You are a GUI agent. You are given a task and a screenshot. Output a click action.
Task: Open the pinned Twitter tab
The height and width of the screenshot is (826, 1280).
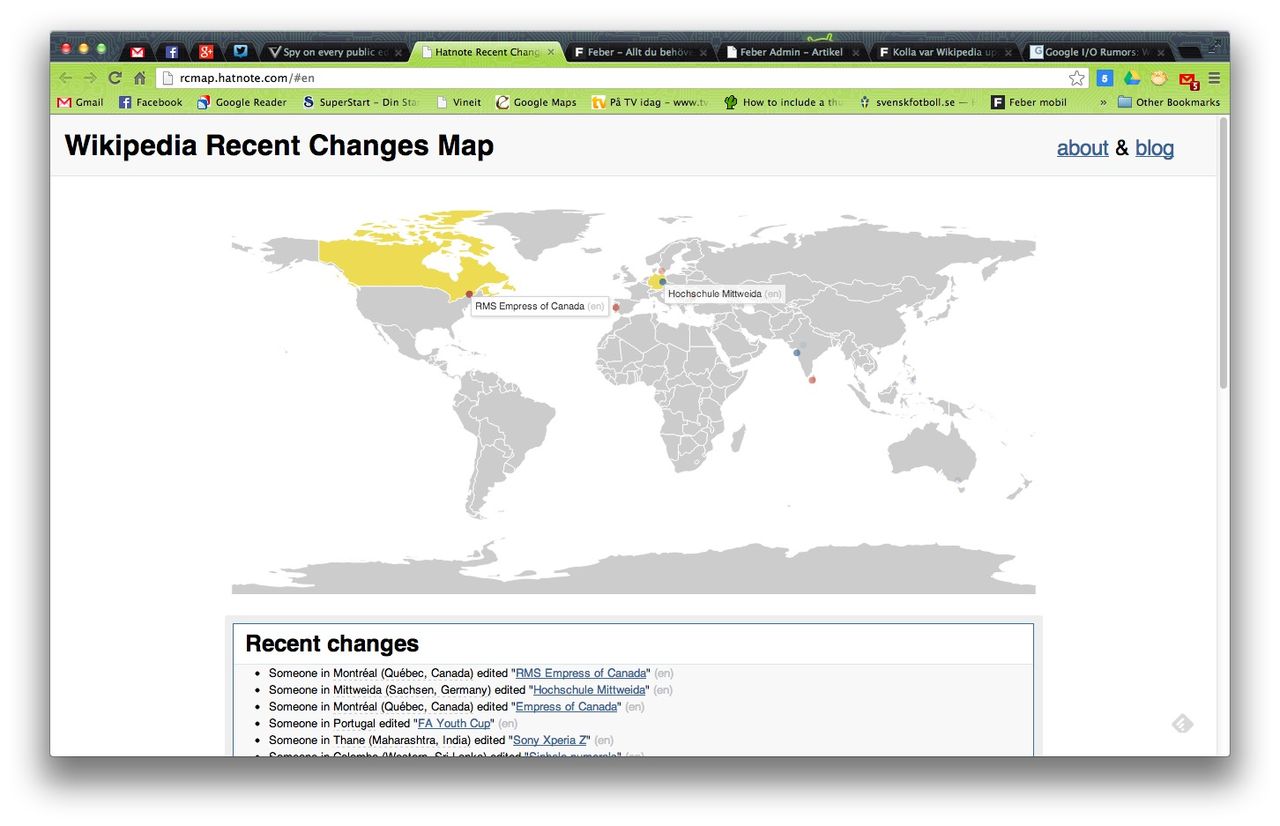click(240, 52)
